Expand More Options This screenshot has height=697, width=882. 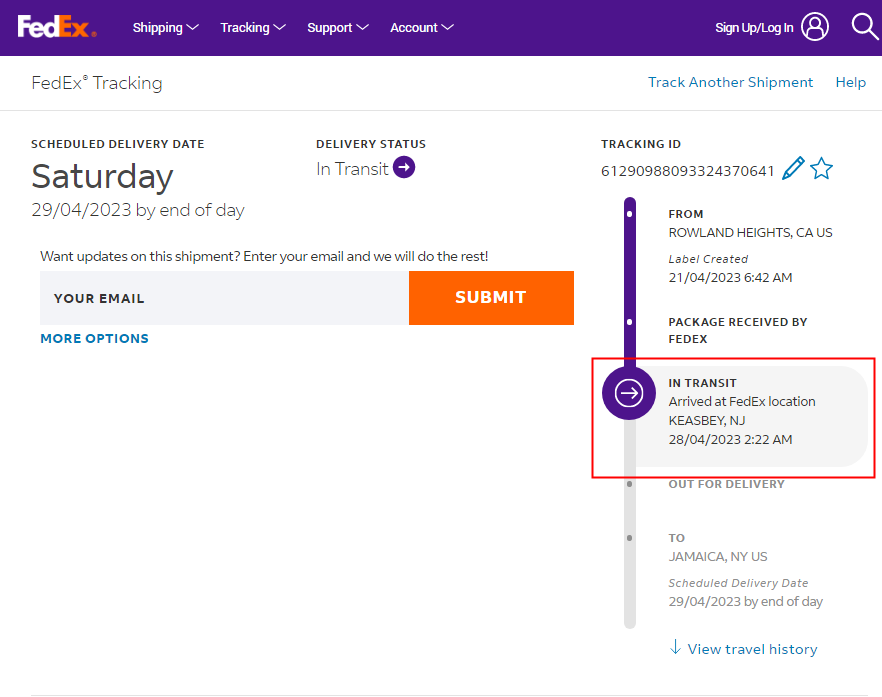click(x=94, y=339)
